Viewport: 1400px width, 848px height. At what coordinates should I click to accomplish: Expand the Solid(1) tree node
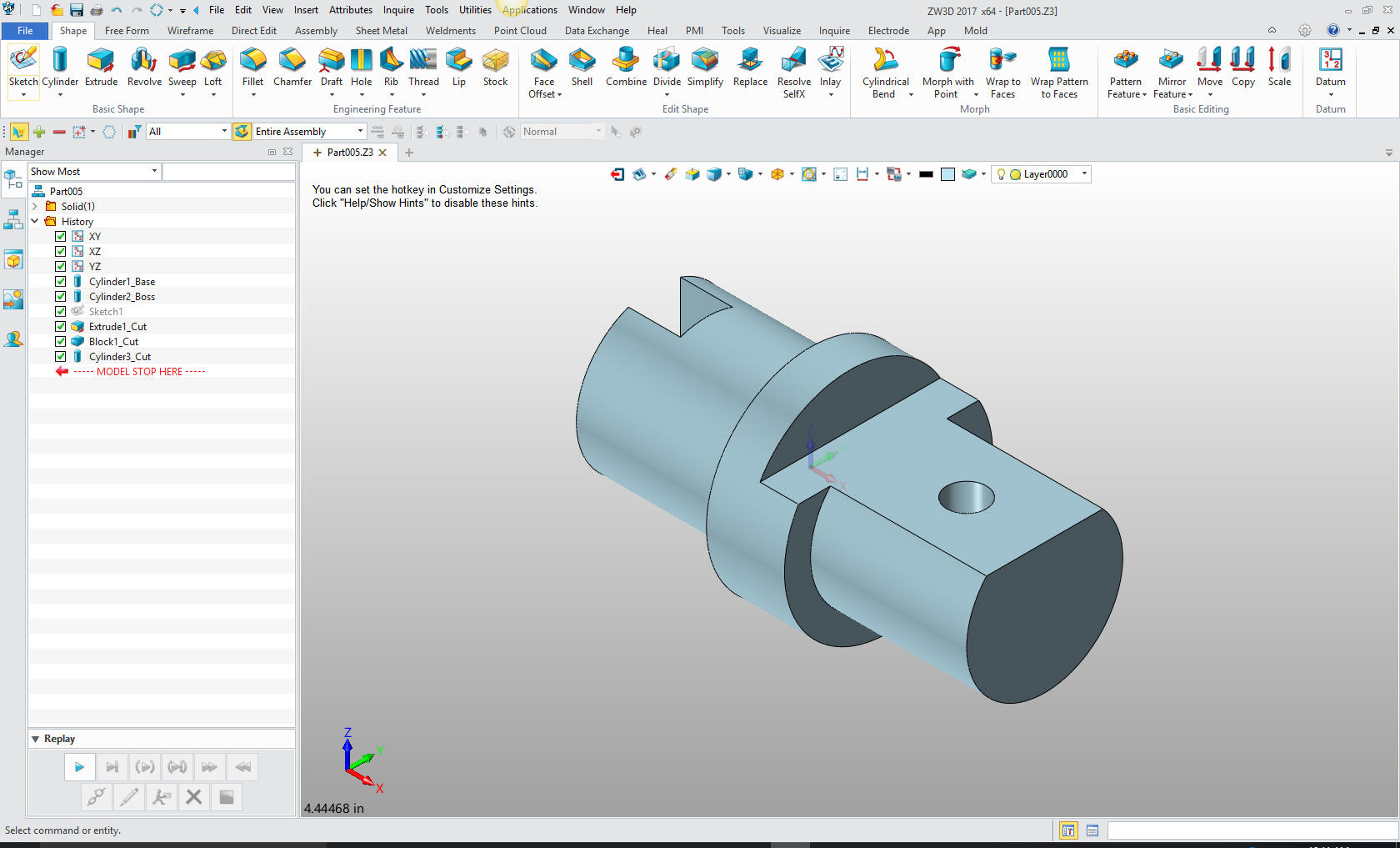(x=35, y=207)
